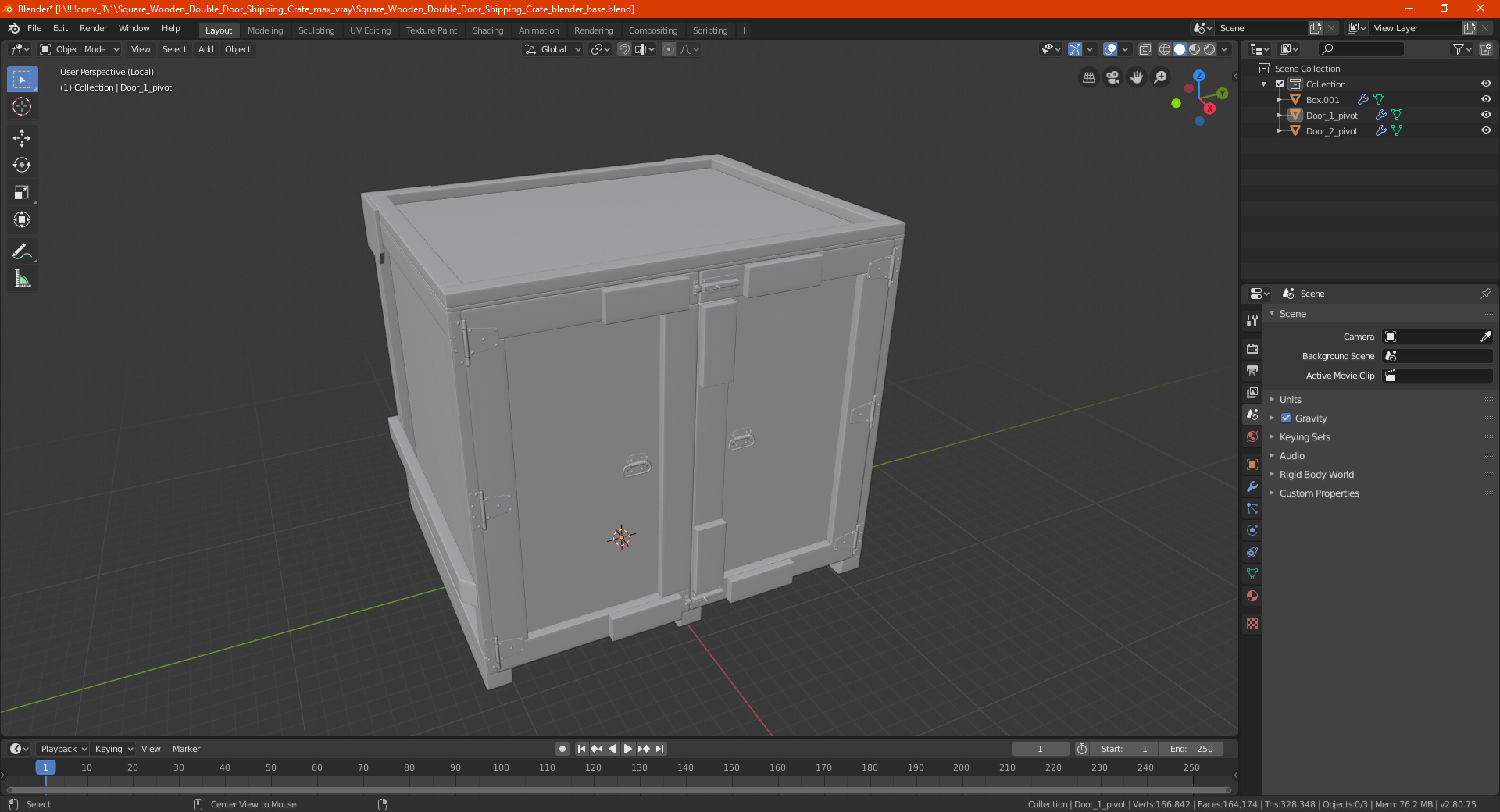Click the current frame number field
The image size is (1500, 812).
click(x=1041, y=749)
